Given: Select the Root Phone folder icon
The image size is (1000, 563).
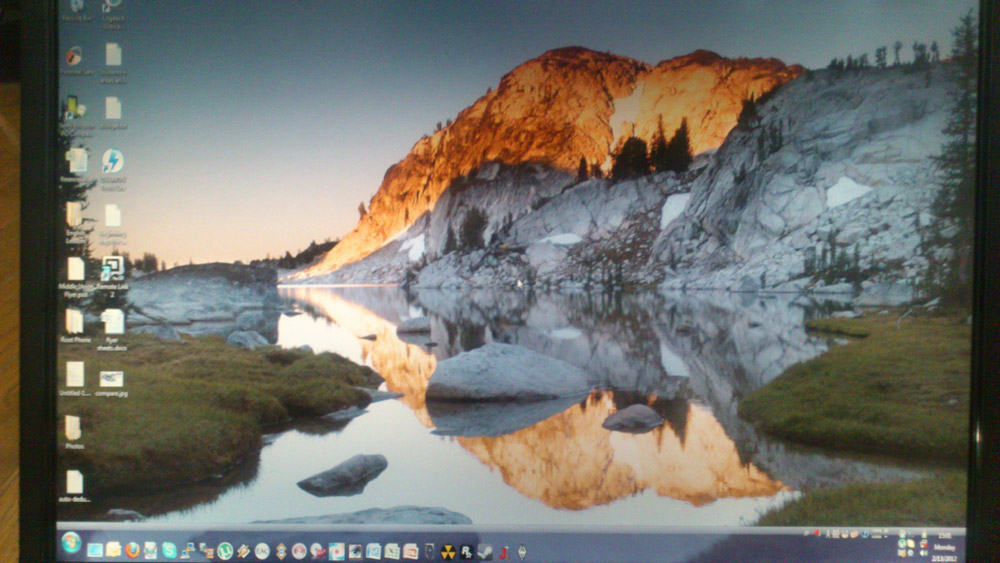Looking at the screenshot, I should click(75, 326).
